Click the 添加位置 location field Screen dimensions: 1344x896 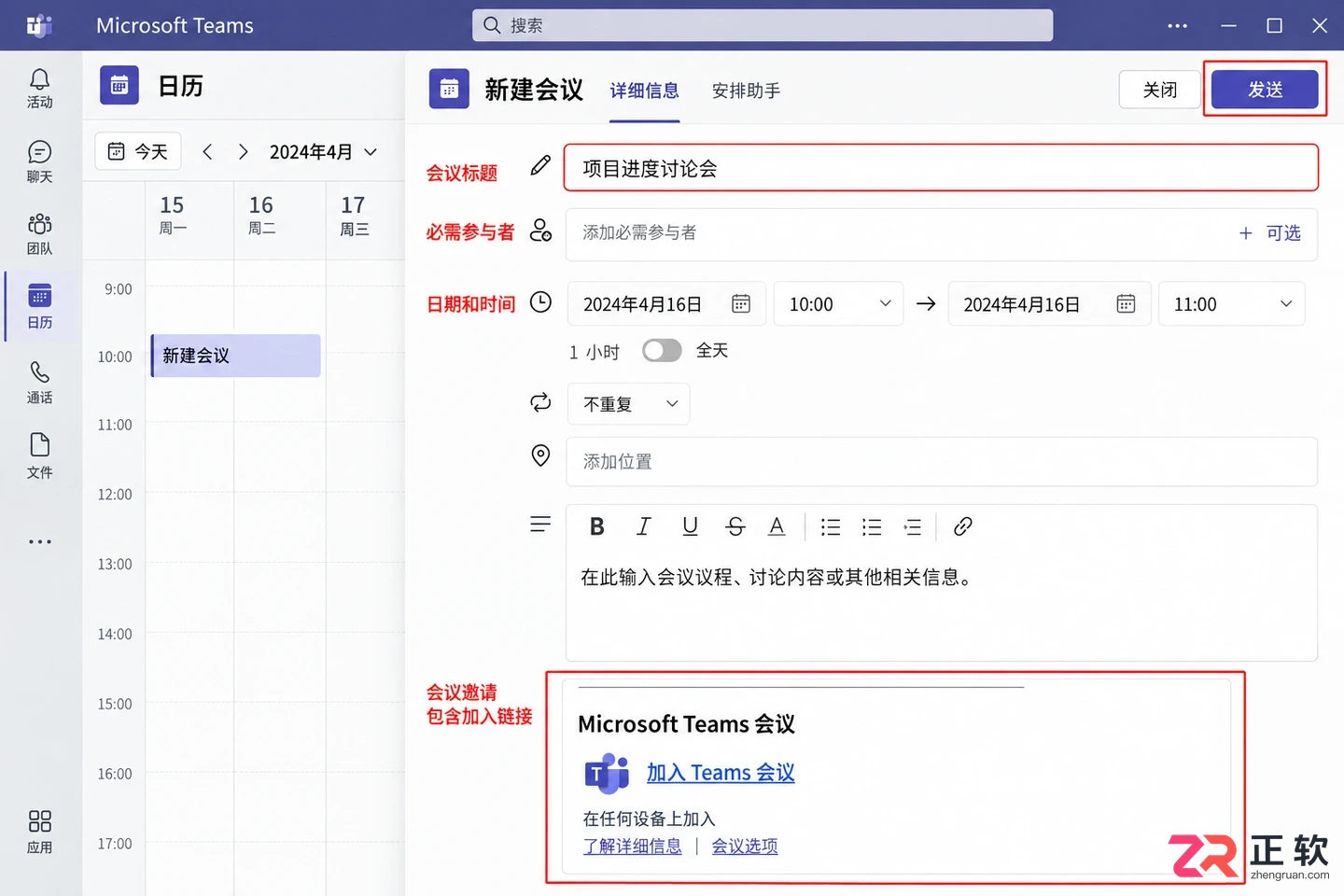pyautogui.click(x=942, y=462)
